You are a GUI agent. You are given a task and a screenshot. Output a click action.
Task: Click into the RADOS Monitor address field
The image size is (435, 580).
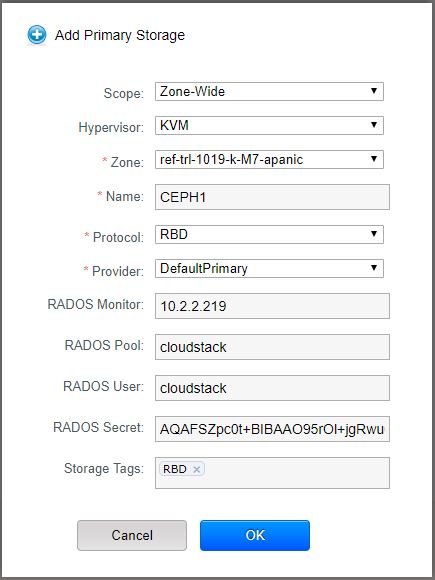[272, 306]
